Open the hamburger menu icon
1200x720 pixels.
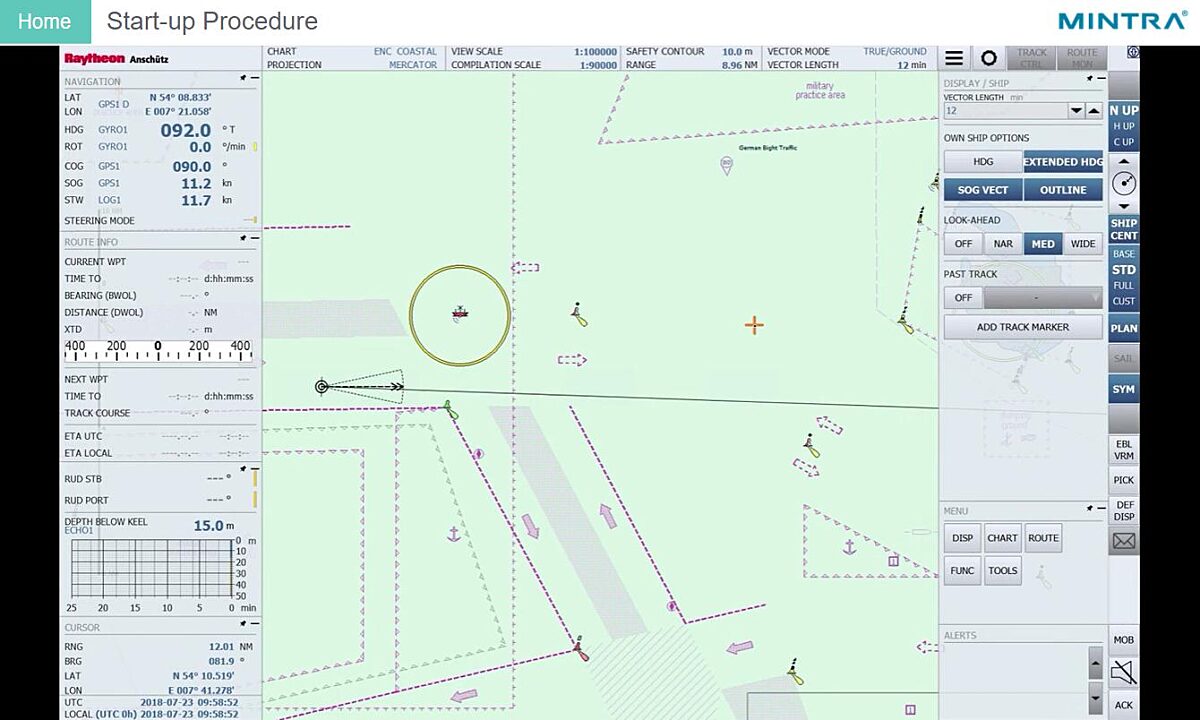(955, 59)
